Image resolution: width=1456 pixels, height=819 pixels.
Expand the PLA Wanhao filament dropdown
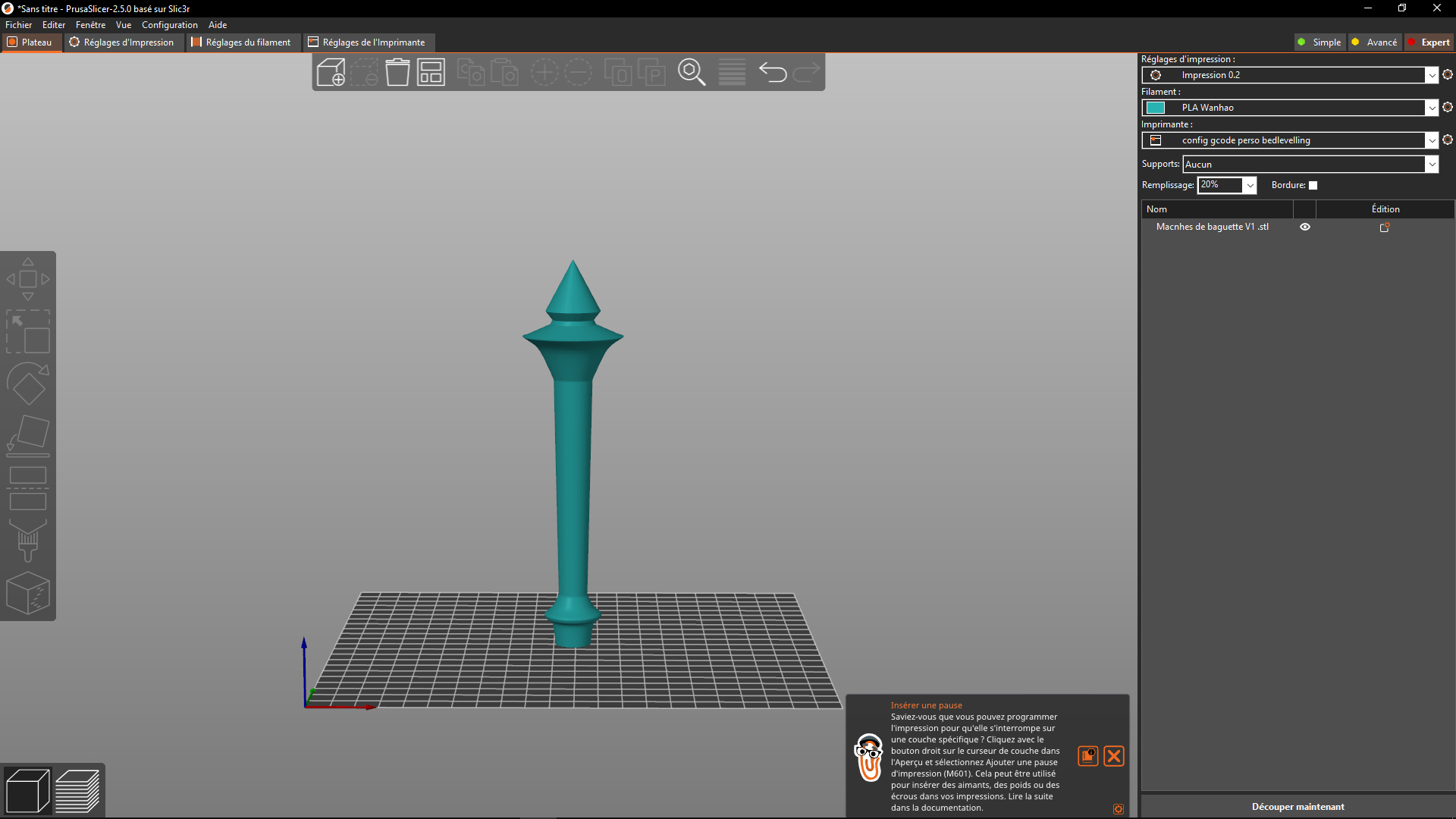(1432, 108)
